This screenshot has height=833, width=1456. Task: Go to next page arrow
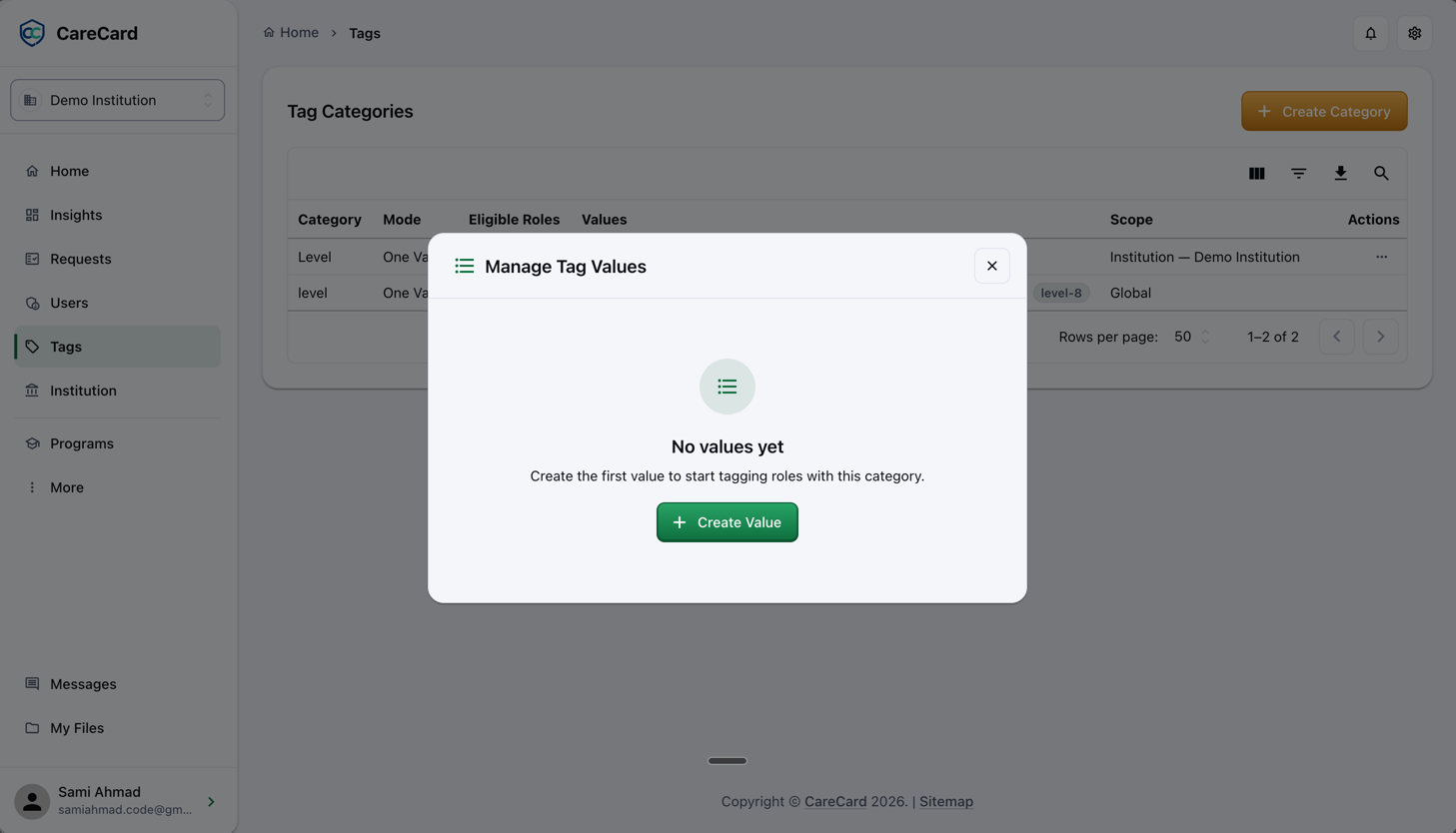[1380, 337]
